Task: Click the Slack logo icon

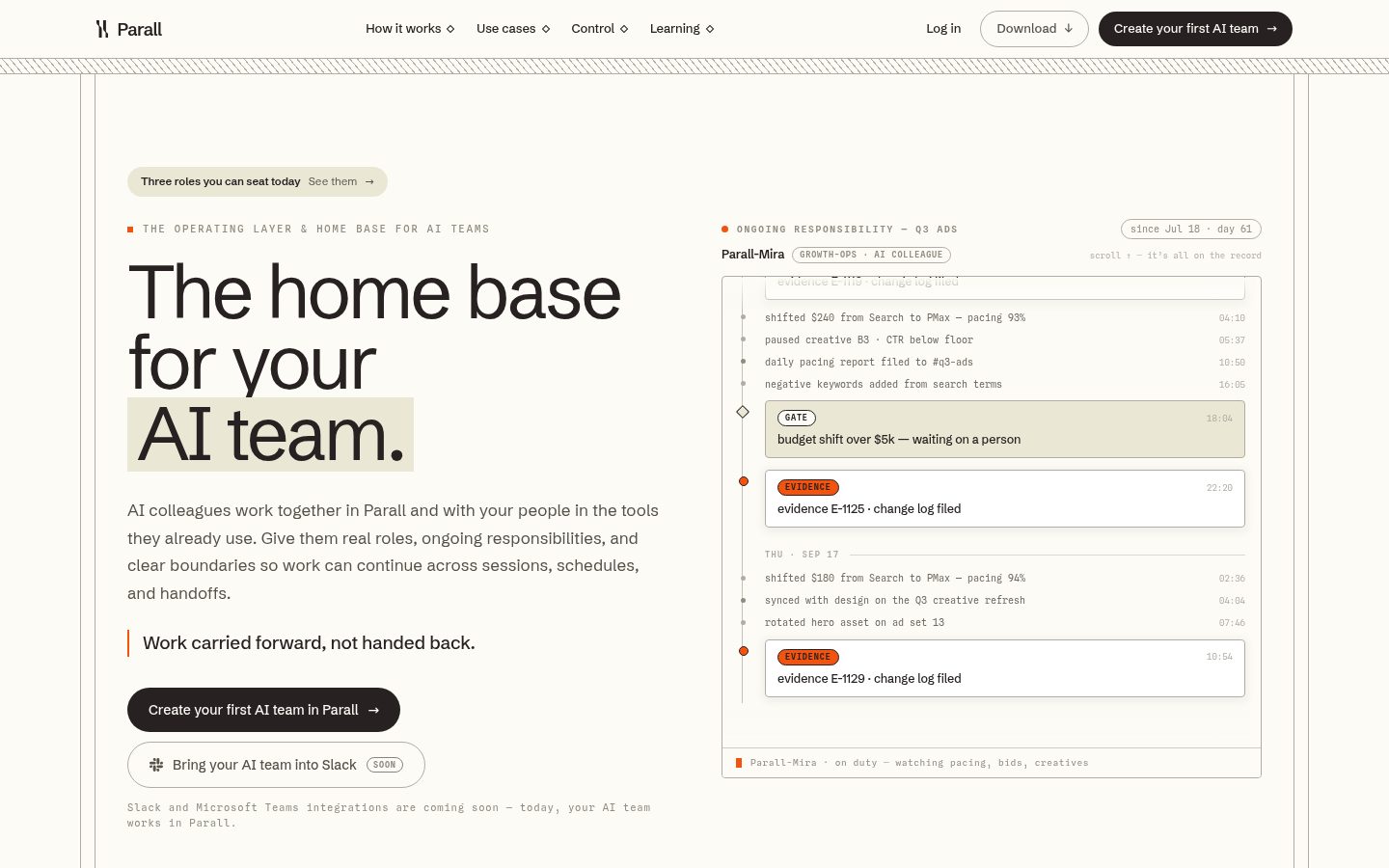Action: point(156,765)
